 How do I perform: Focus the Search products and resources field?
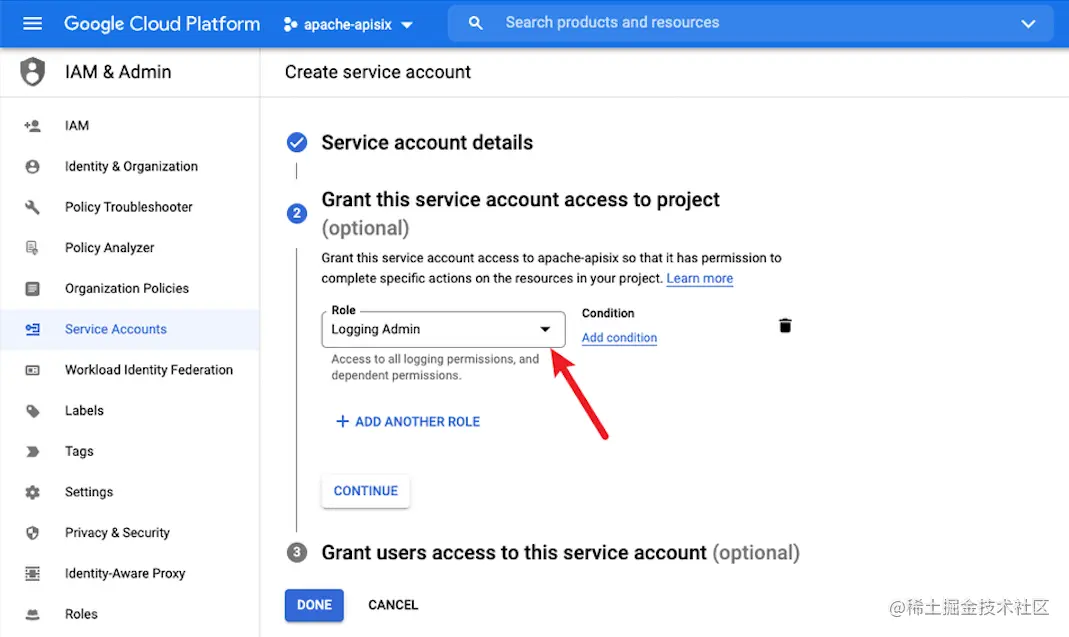coord(750,23)
